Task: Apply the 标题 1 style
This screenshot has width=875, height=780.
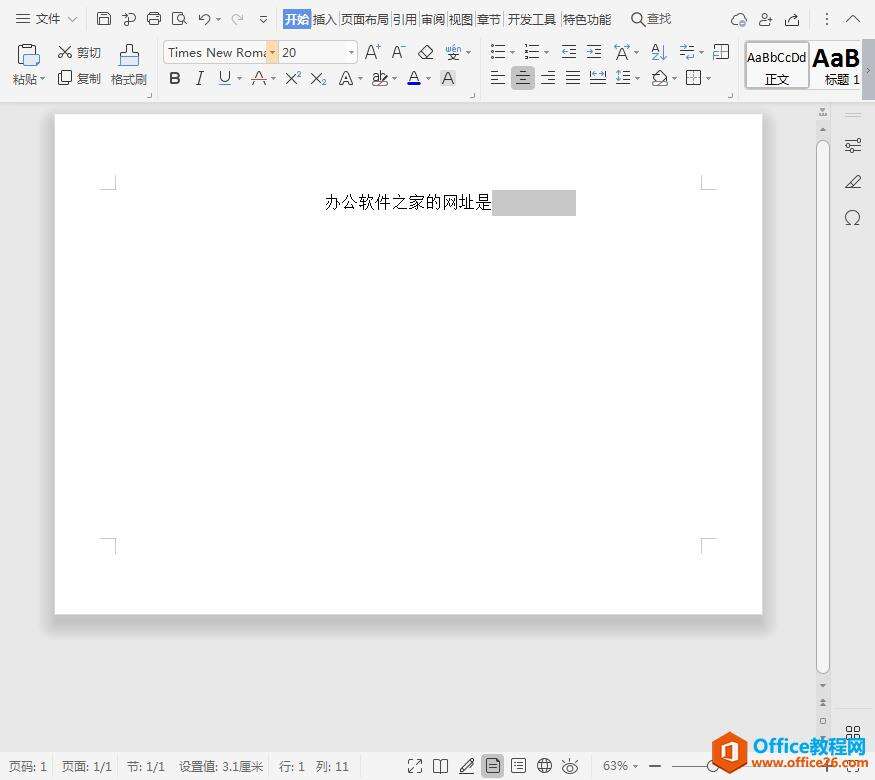Action: (x=837, y=65)
